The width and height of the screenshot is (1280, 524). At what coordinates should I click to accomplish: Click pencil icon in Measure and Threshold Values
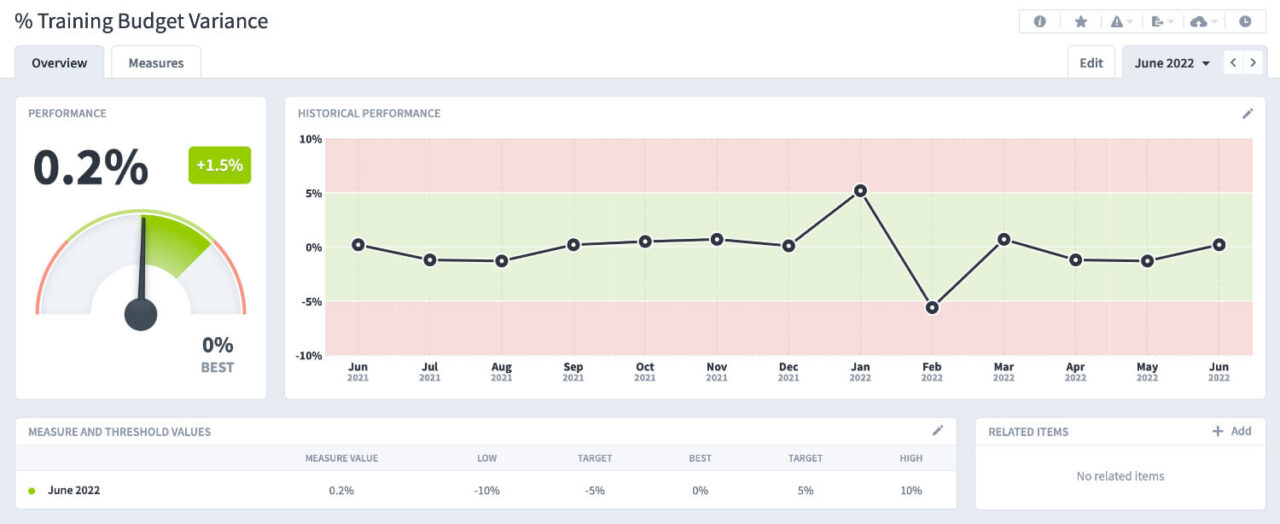tap(938, 431)
